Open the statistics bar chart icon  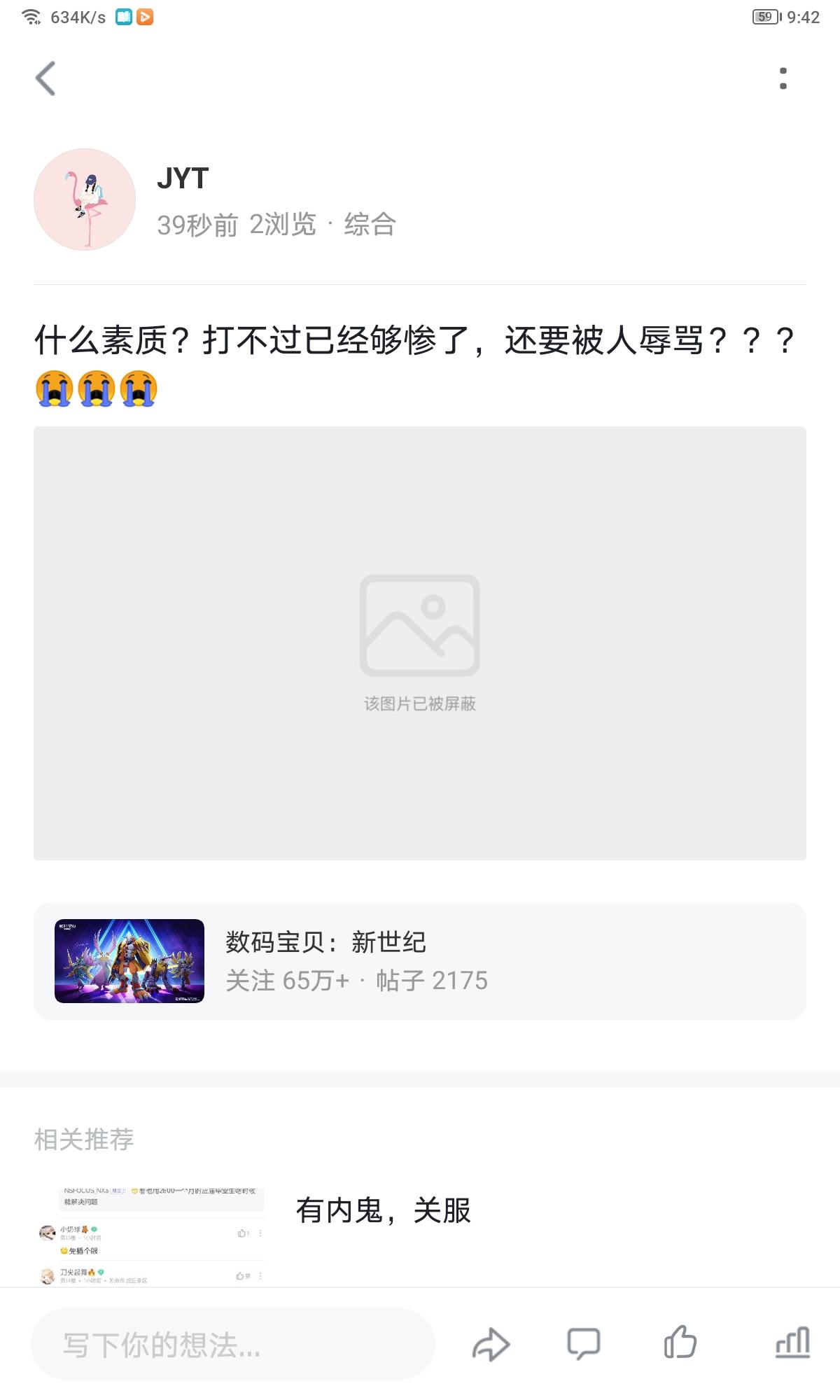793,1343
